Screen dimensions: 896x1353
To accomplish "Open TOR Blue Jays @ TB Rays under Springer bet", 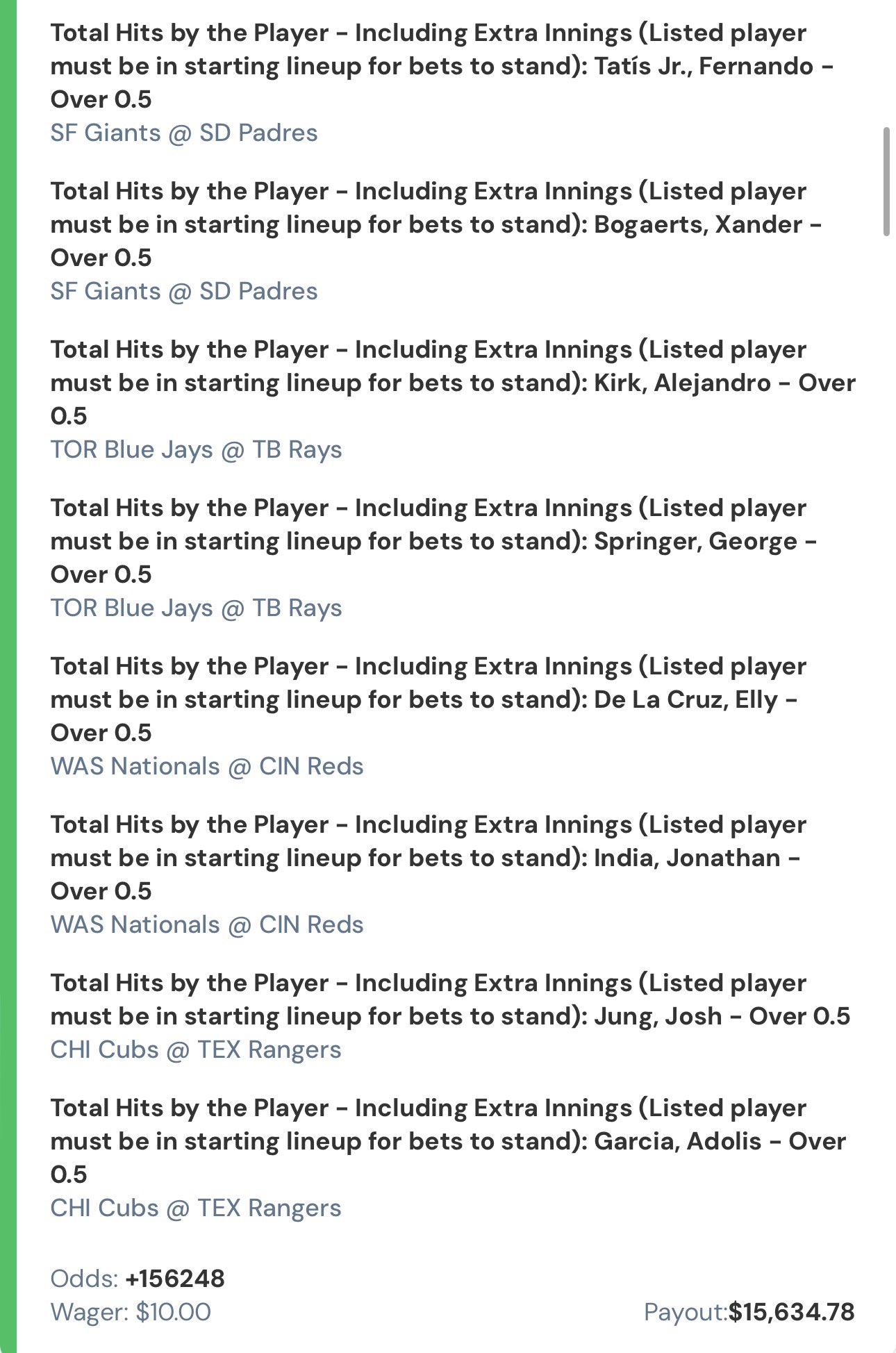I will coord(196,608).
